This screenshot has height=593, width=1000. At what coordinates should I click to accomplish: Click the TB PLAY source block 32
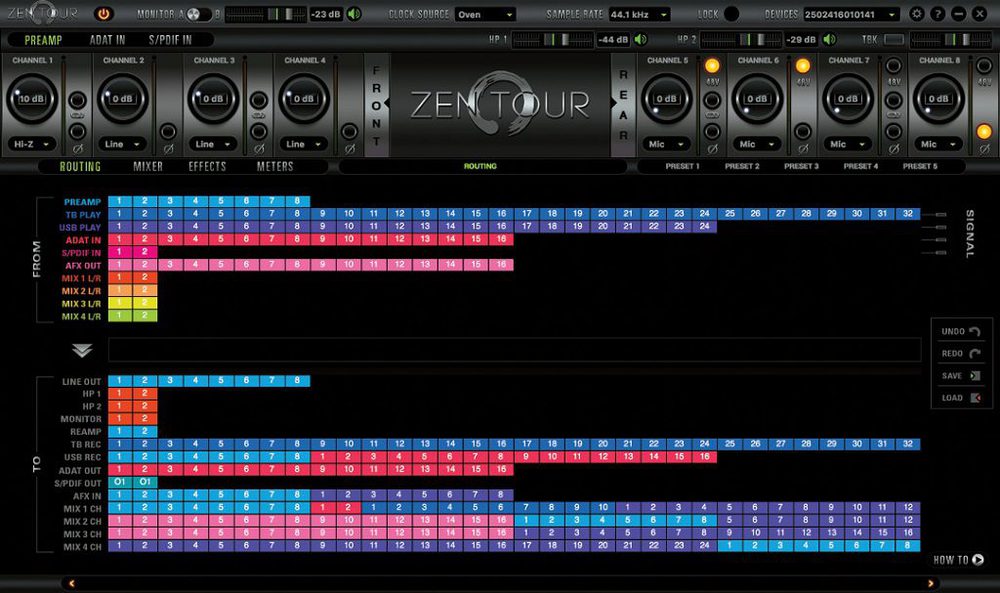[908, 214]
